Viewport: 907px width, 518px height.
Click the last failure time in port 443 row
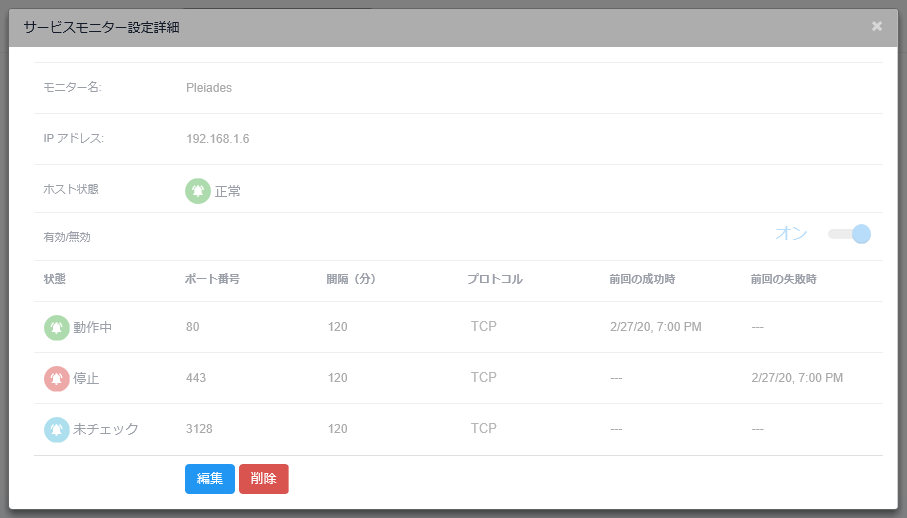tap(797, 378)
